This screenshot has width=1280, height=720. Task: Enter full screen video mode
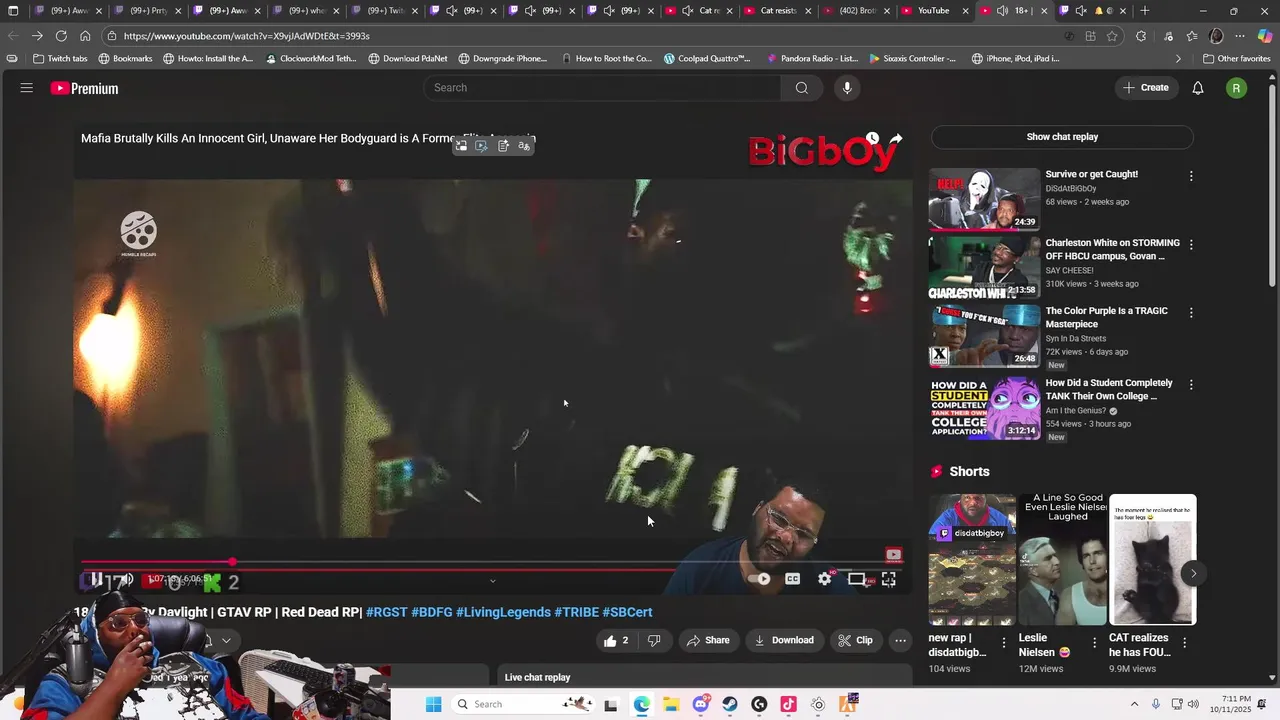(x=889, y=579)
